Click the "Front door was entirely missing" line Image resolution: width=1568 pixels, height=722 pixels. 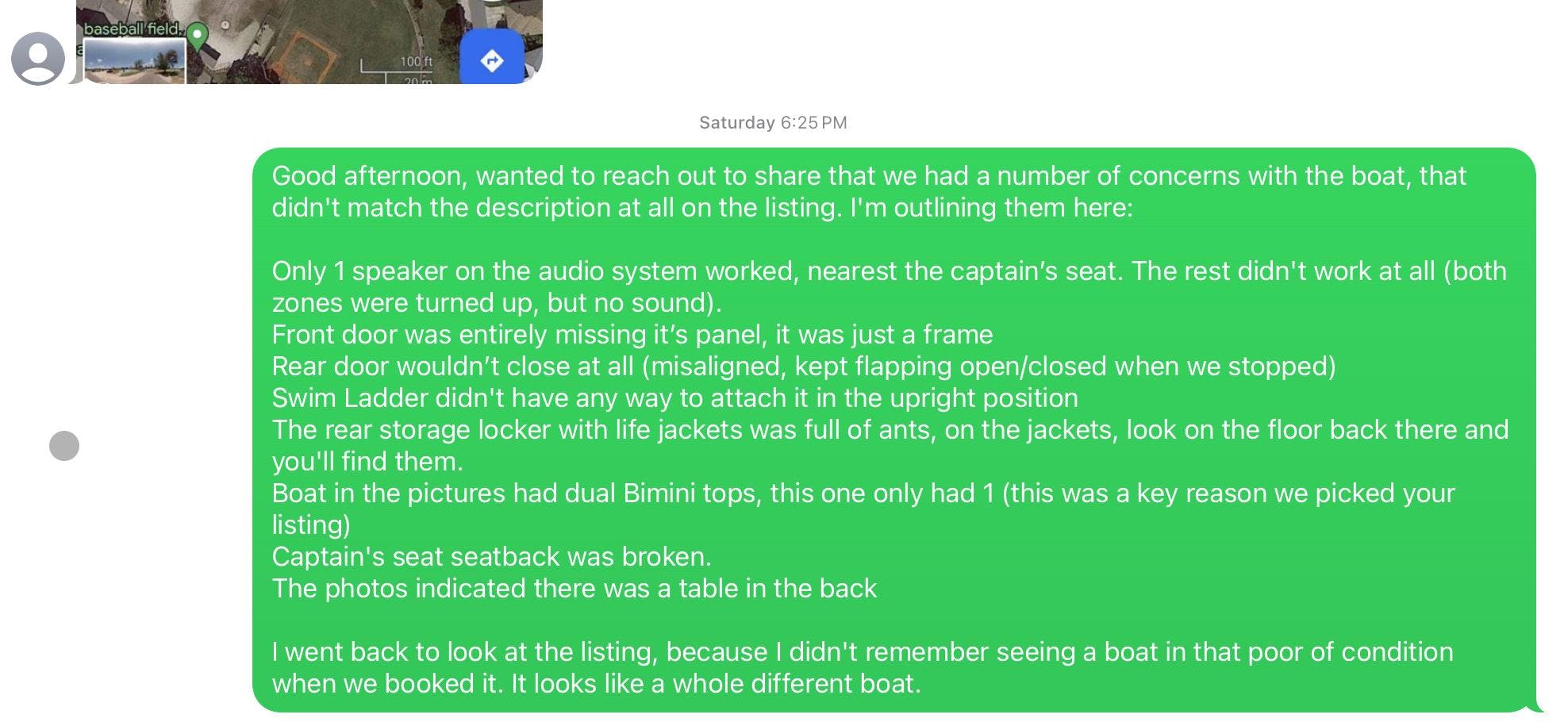coord(632,334)
